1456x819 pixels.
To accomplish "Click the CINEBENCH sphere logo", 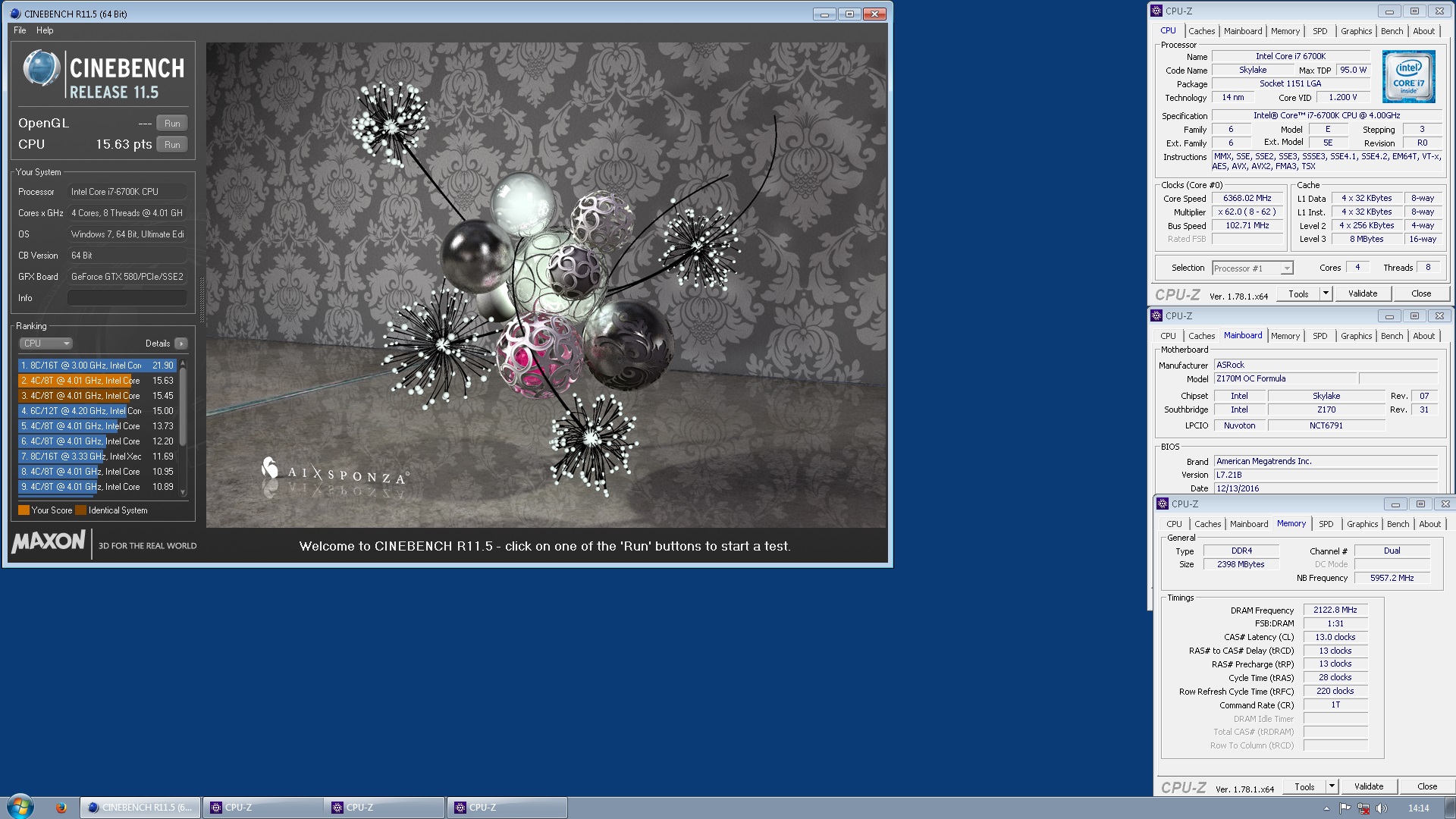I will tap(41, 69).
